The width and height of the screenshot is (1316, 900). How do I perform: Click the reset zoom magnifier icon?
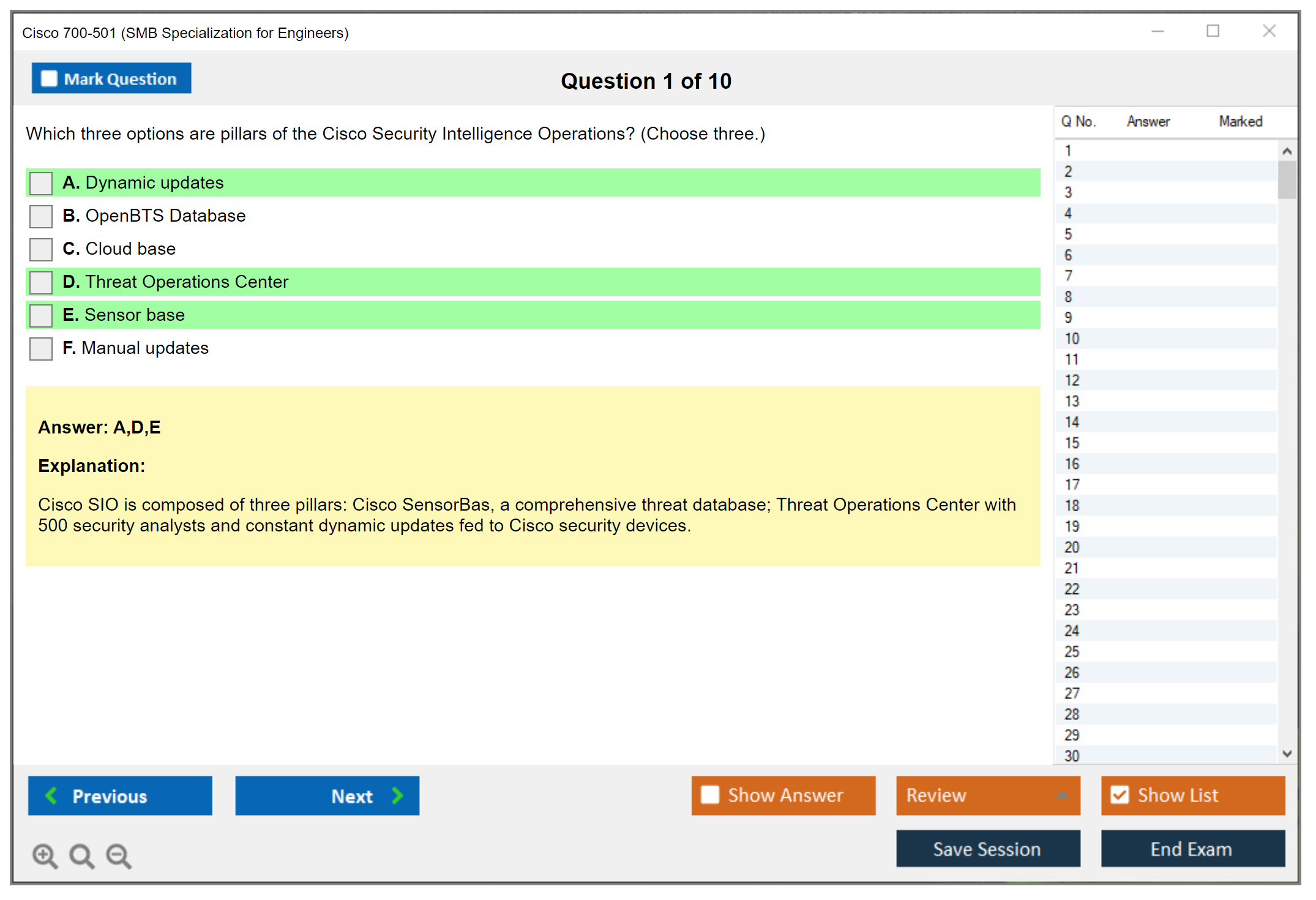coord(81,855)
